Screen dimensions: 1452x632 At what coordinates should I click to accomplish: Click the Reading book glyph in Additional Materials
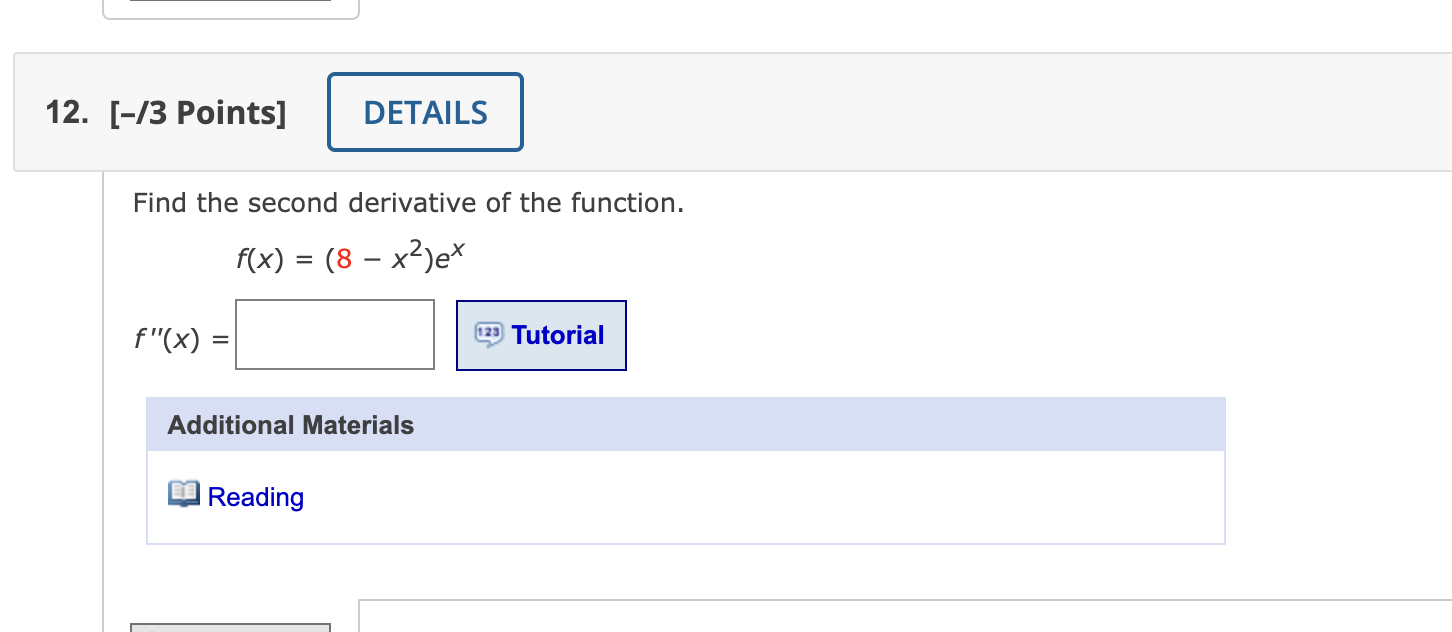pos(183,492)
